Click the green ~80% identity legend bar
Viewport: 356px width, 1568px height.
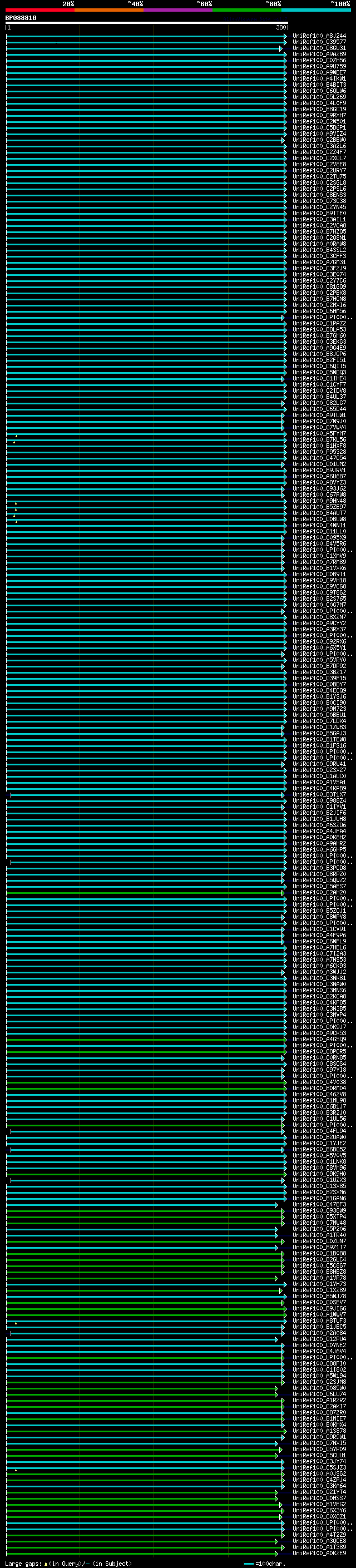(x=247, y=10)
